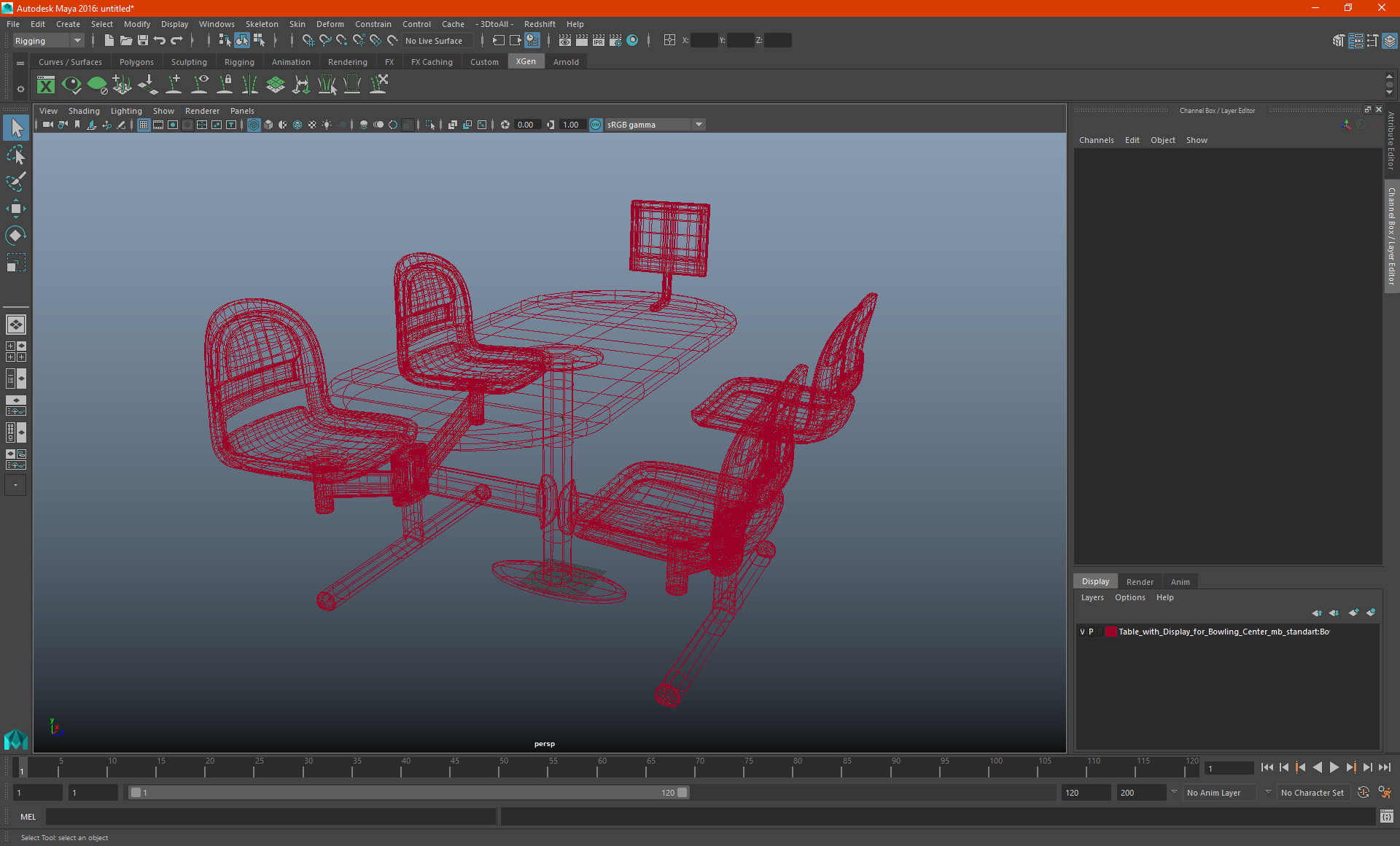Activate the Move tool
Image resolution: width=1400 pixels, height=846 pixels.
[x=16, y=209]
